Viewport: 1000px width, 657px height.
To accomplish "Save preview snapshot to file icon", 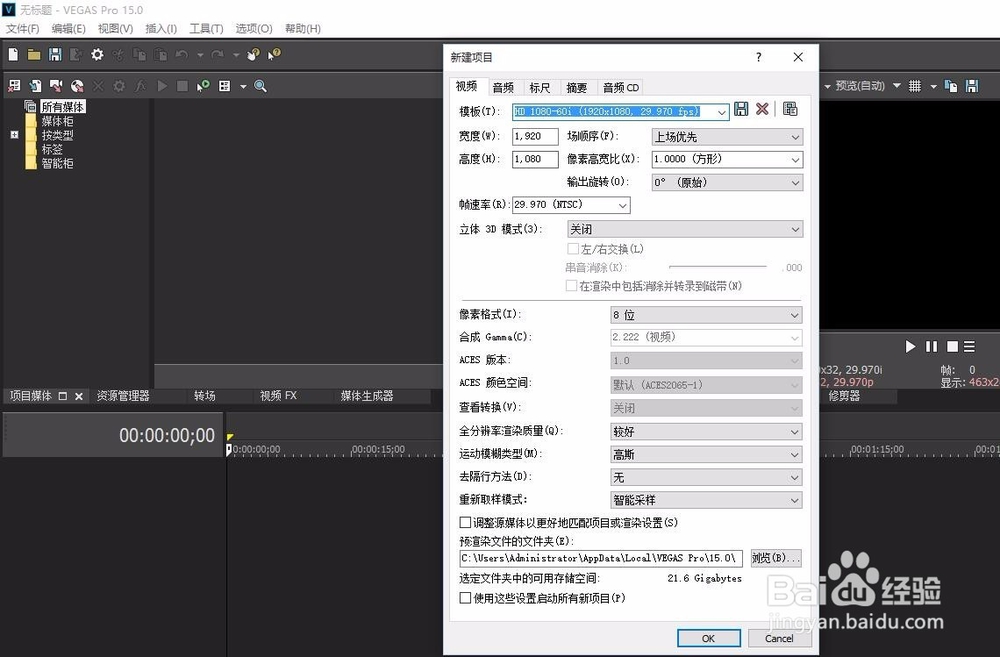I will 972,86.
